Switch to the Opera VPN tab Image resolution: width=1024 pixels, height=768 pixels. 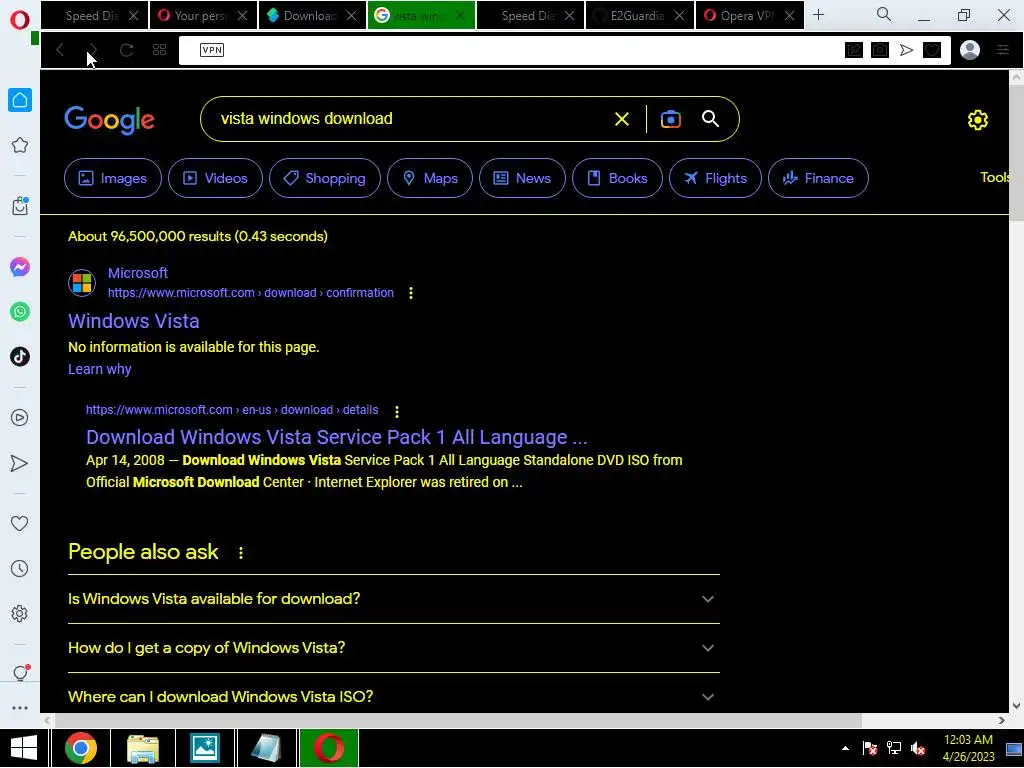click(749, 16)
